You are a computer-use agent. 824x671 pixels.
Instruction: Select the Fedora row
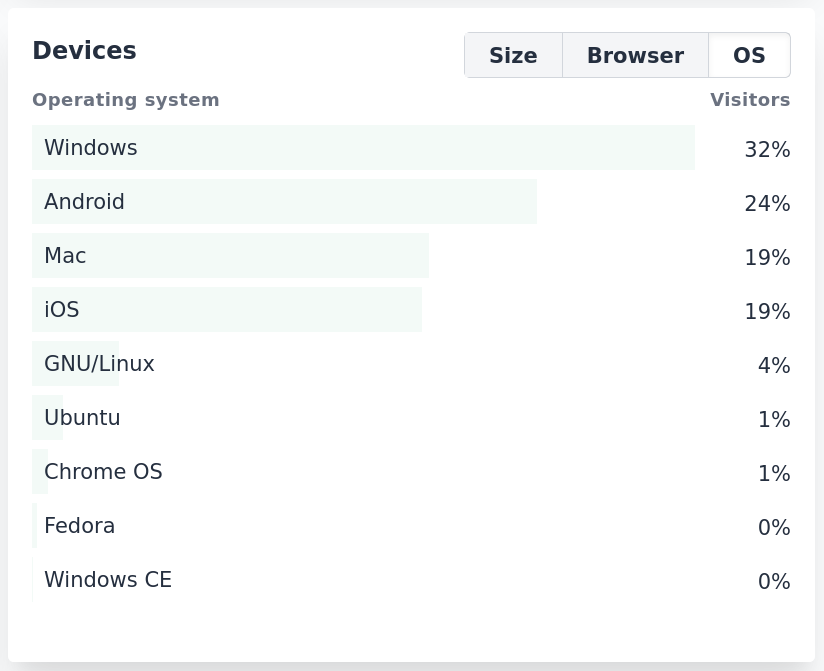tap(79, 525)
